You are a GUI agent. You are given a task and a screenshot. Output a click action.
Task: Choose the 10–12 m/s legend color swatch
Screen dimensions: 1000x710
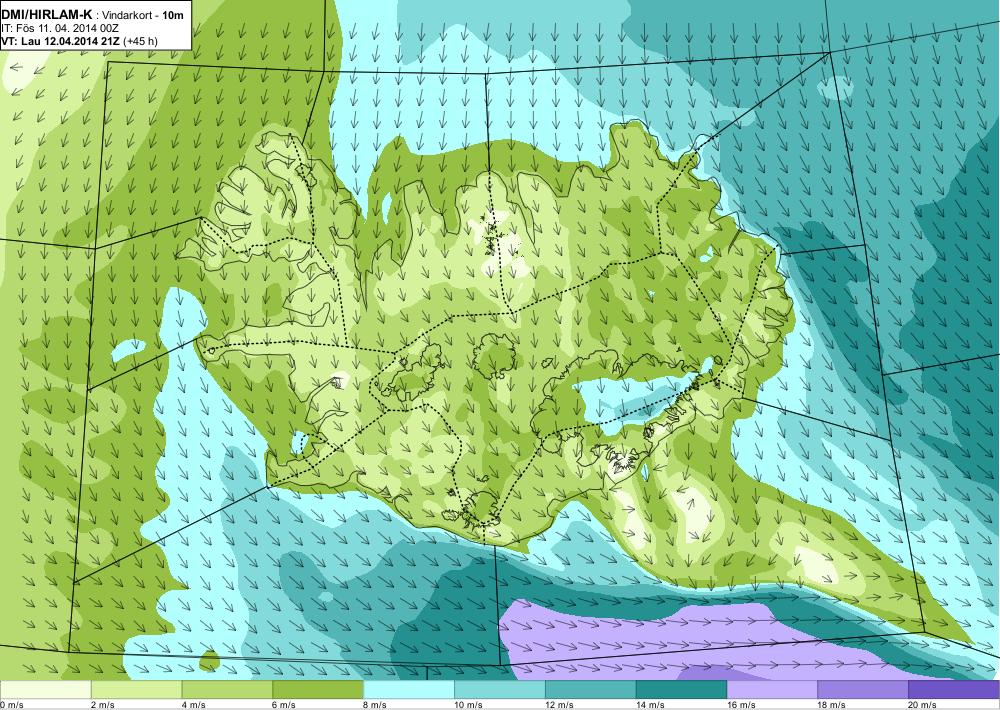[499, 690]
